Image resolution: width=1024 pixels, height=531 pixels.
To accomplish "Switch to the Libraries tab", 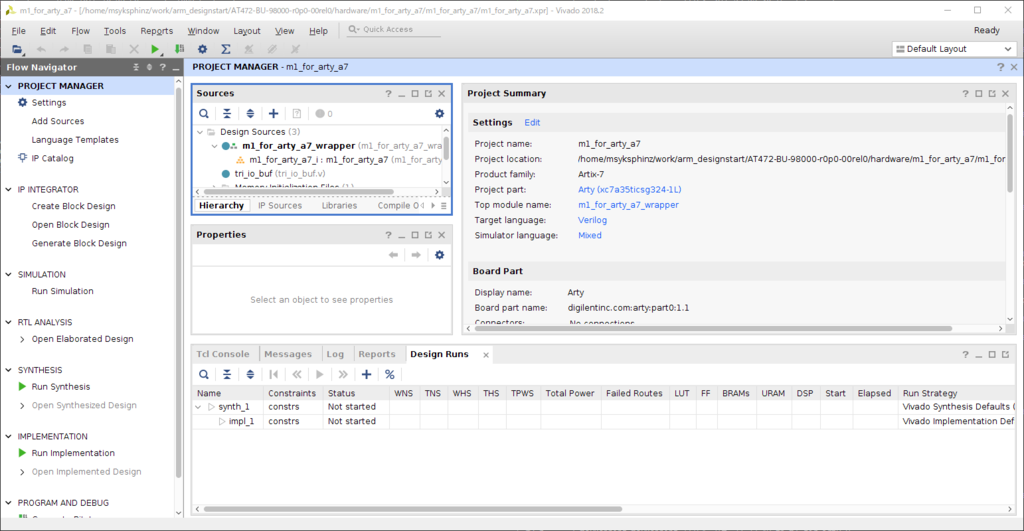I will 339,205.
